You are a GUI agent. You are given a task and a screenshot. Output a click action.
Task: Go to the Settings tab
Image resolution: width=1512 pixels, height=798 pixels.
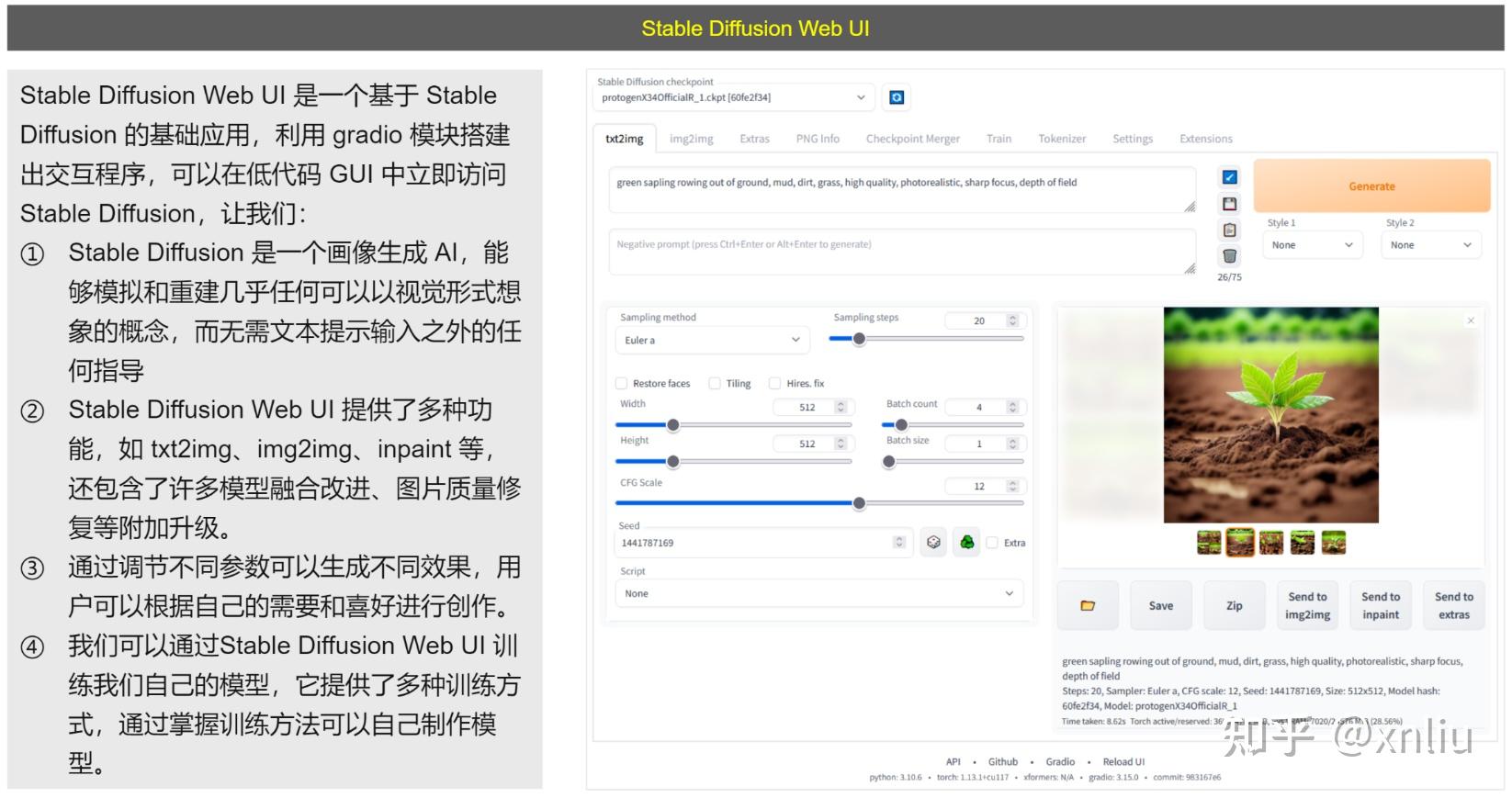pos(1133,139)
